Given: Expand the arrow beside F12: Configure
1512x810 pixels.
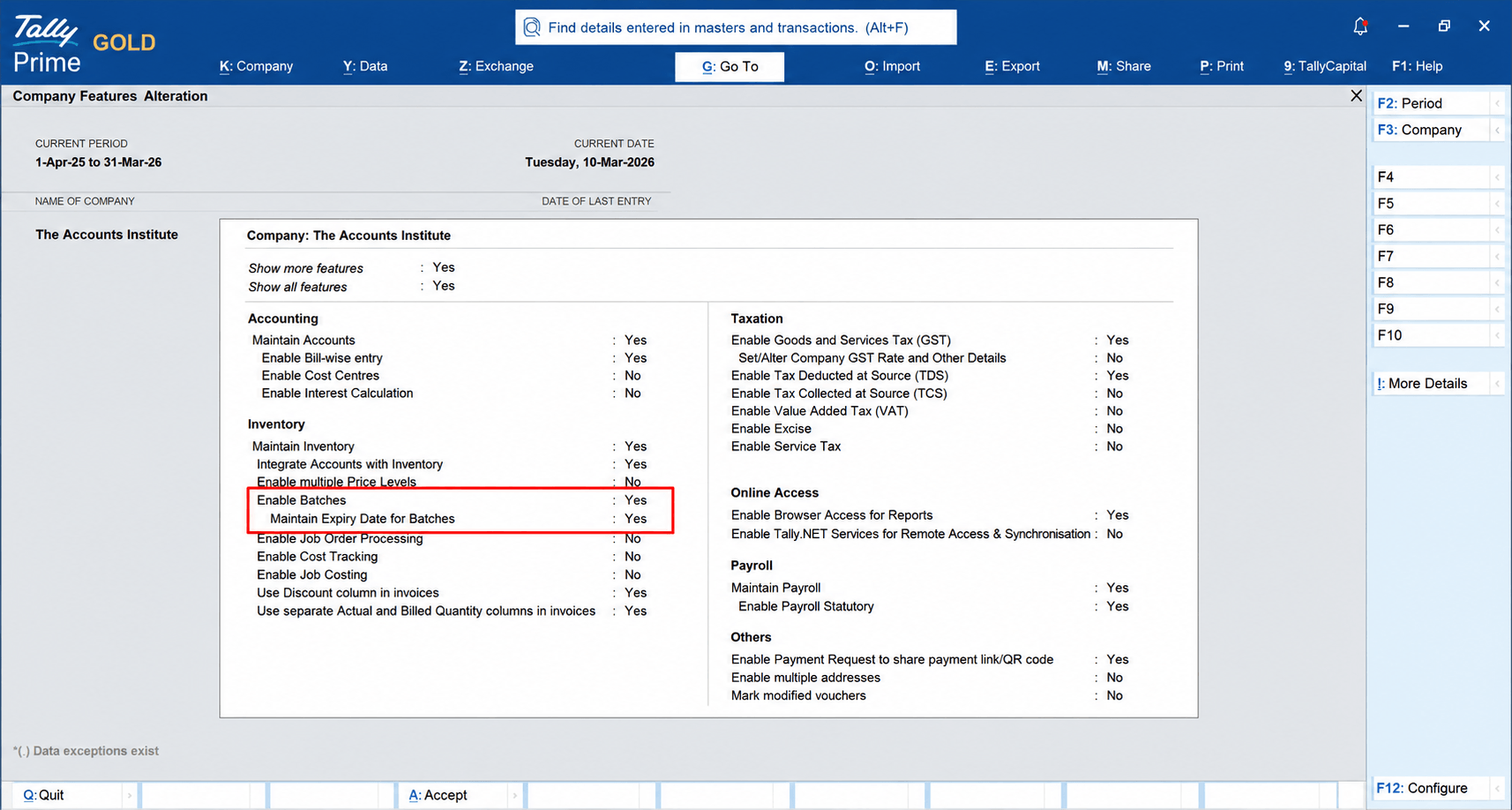Looking at the screenshot, I should [x=1498, y=788].
